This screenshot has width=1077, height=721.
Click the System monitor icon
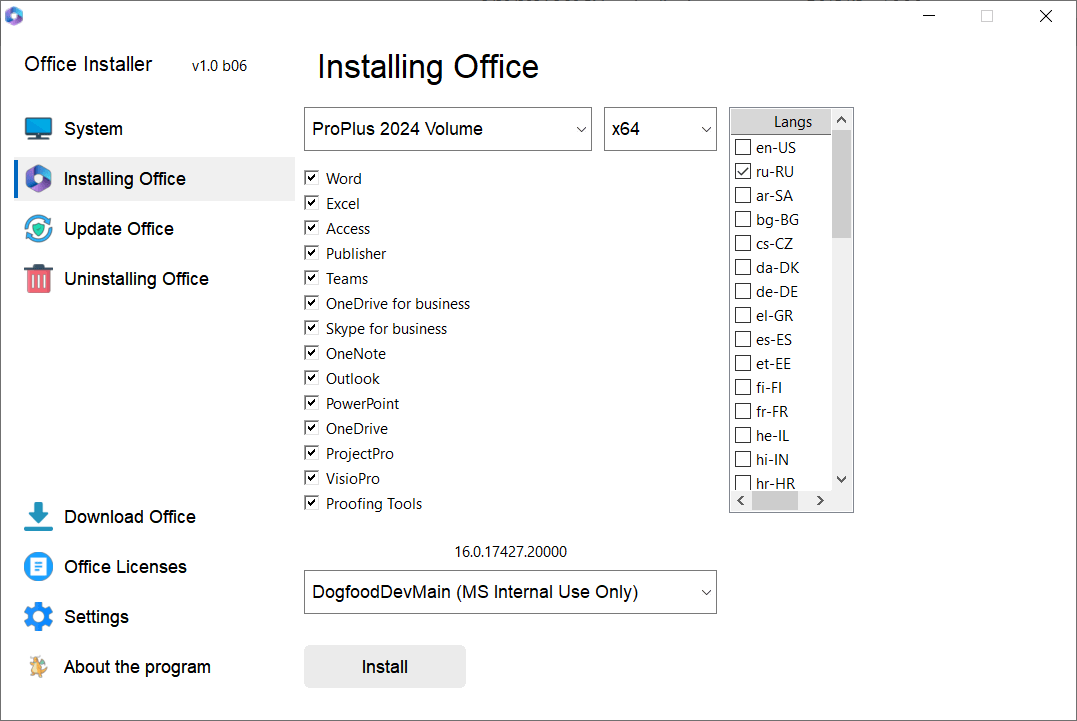pyautogui.click(x=38, y=128)
